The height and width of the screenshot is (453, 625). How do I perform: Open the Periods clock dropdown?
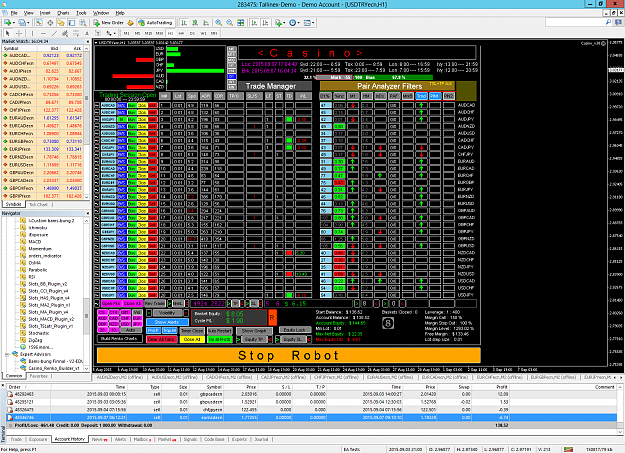click(299, 23)
